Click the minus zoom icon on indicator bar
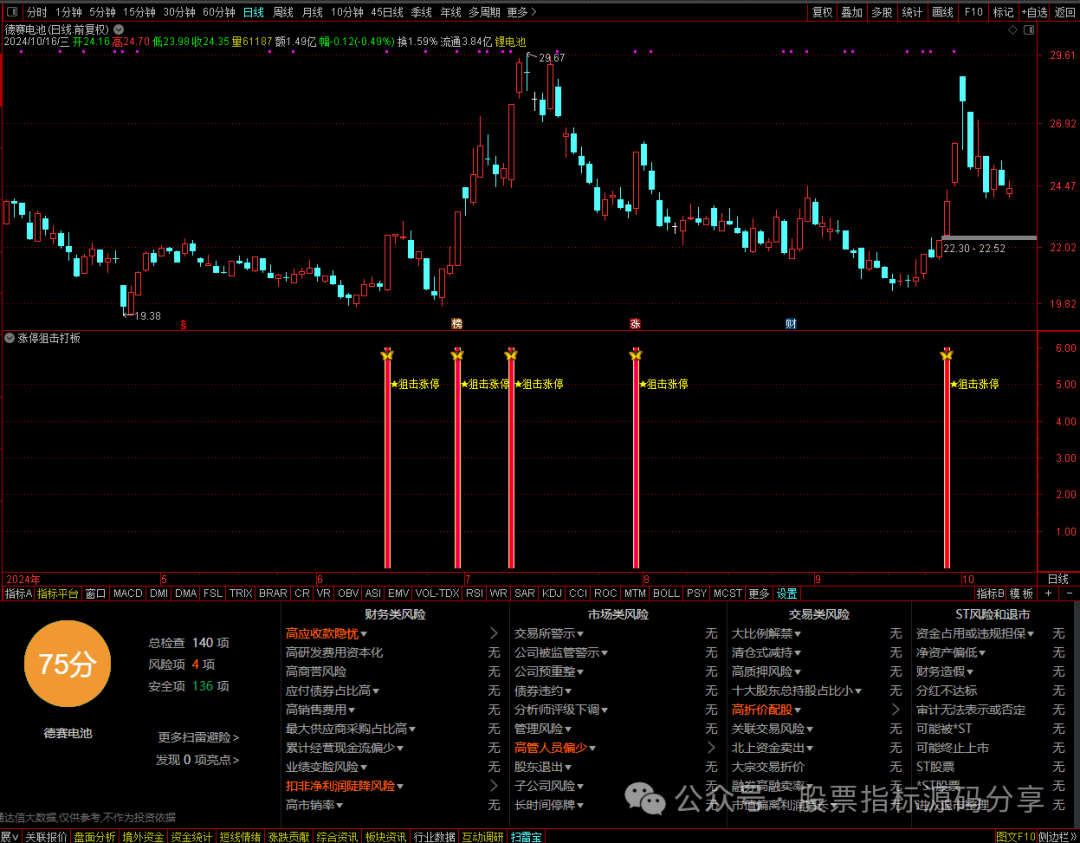Viewport: 1080px width, 843px height. [1069, 593]
